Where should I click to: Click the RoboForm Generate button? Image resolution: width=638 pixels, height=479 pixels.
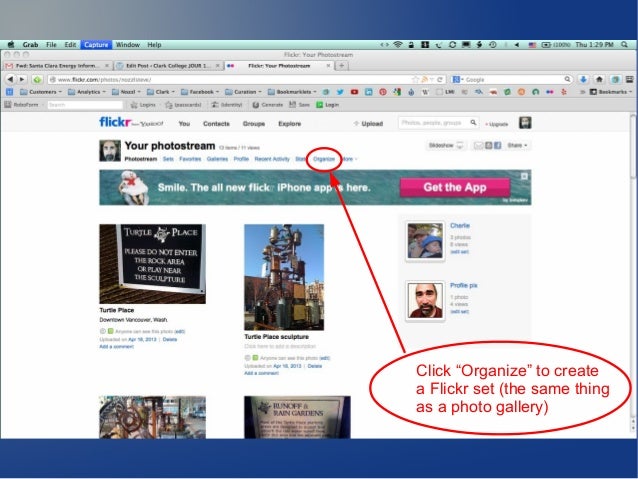[267, 105]
